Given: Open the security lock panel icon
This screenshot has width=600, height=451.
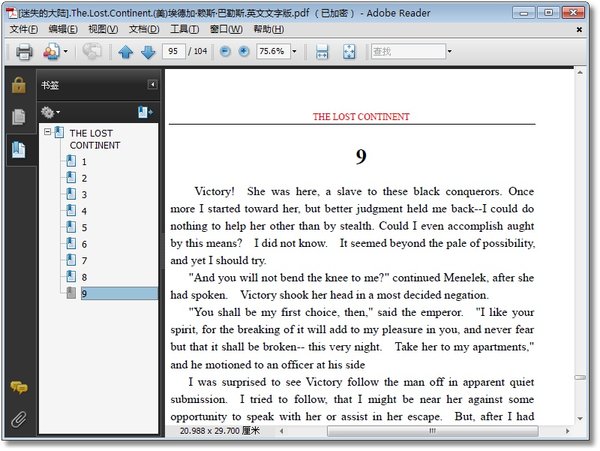Looking at the screenshot, I should coord(18,85).
